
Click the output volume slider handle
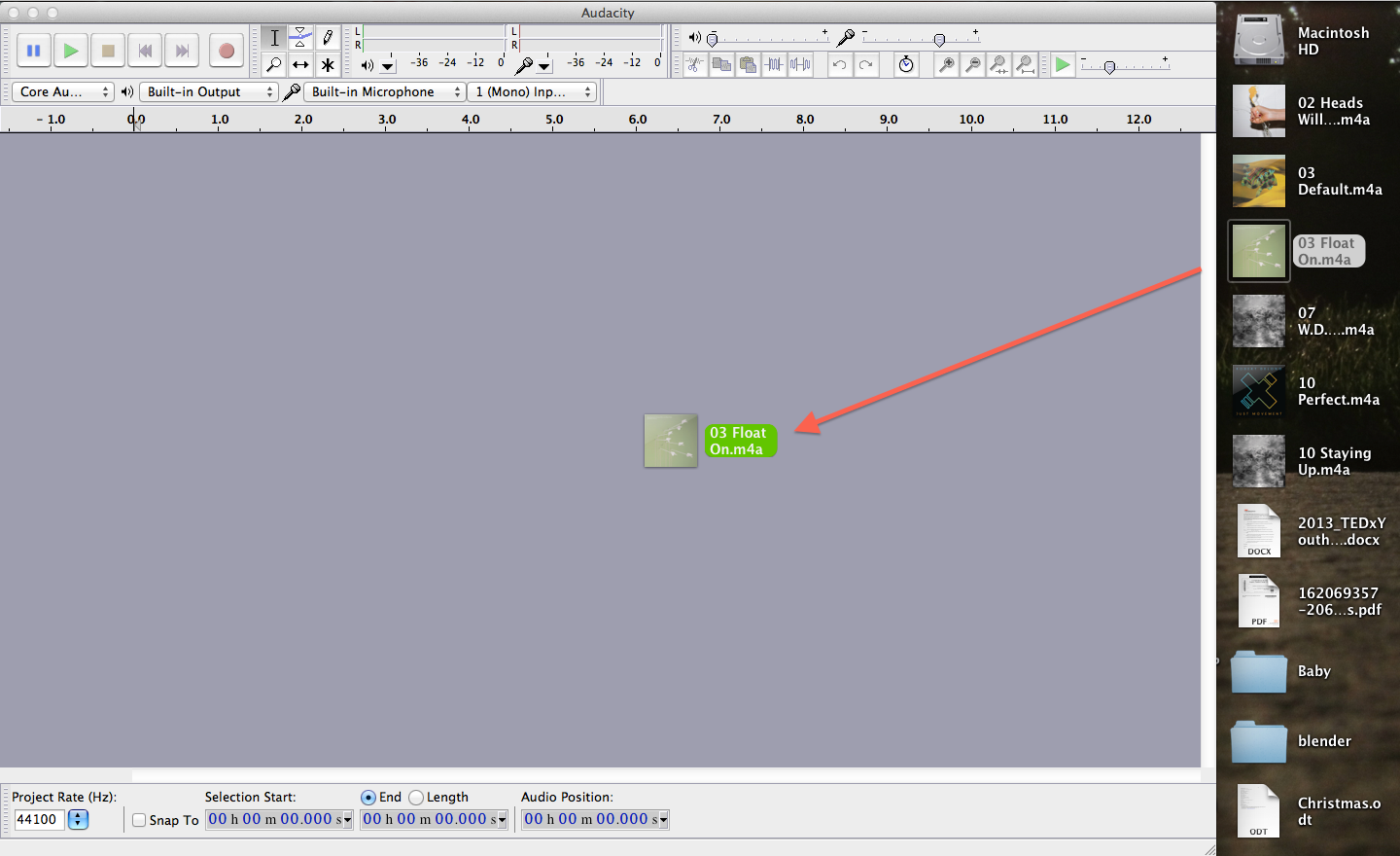point(713,40)
